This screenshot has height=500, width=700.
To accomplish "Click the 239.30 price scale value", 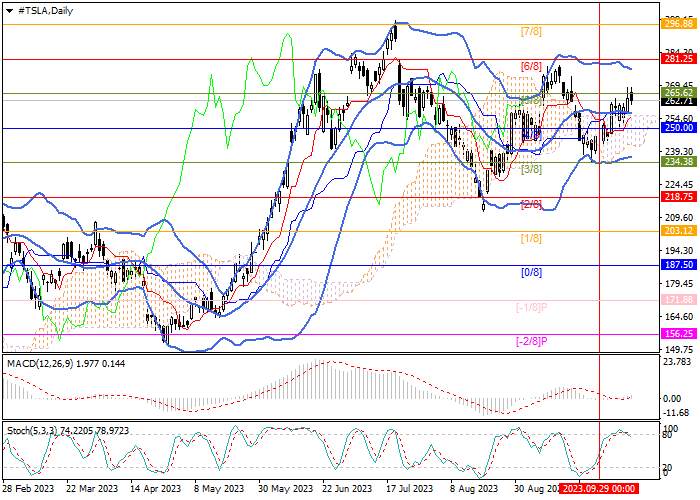I will (678, 151).
